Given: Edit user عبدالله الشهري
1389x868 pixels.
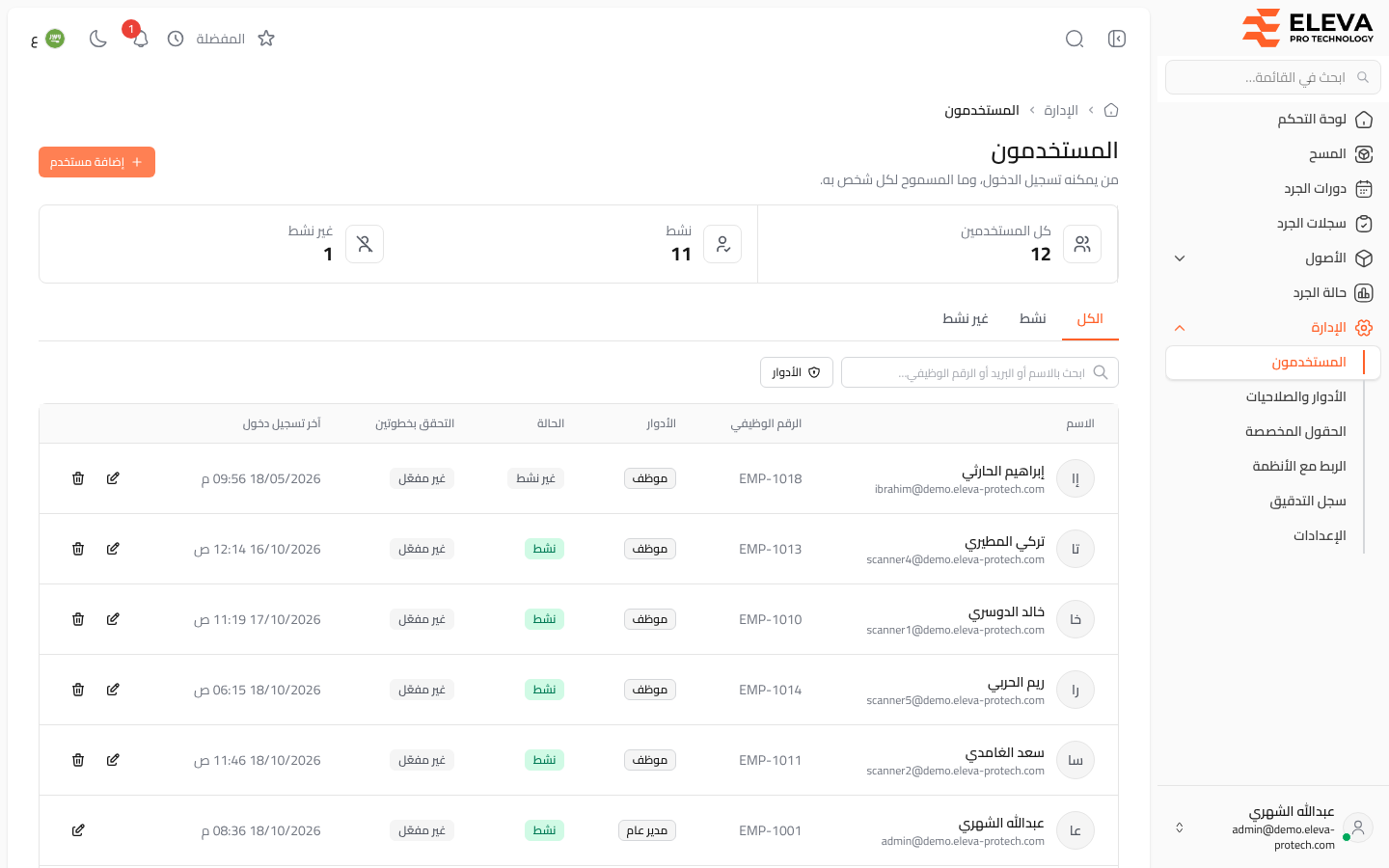Looking at the screenshot, I should (x=78, y=830).
